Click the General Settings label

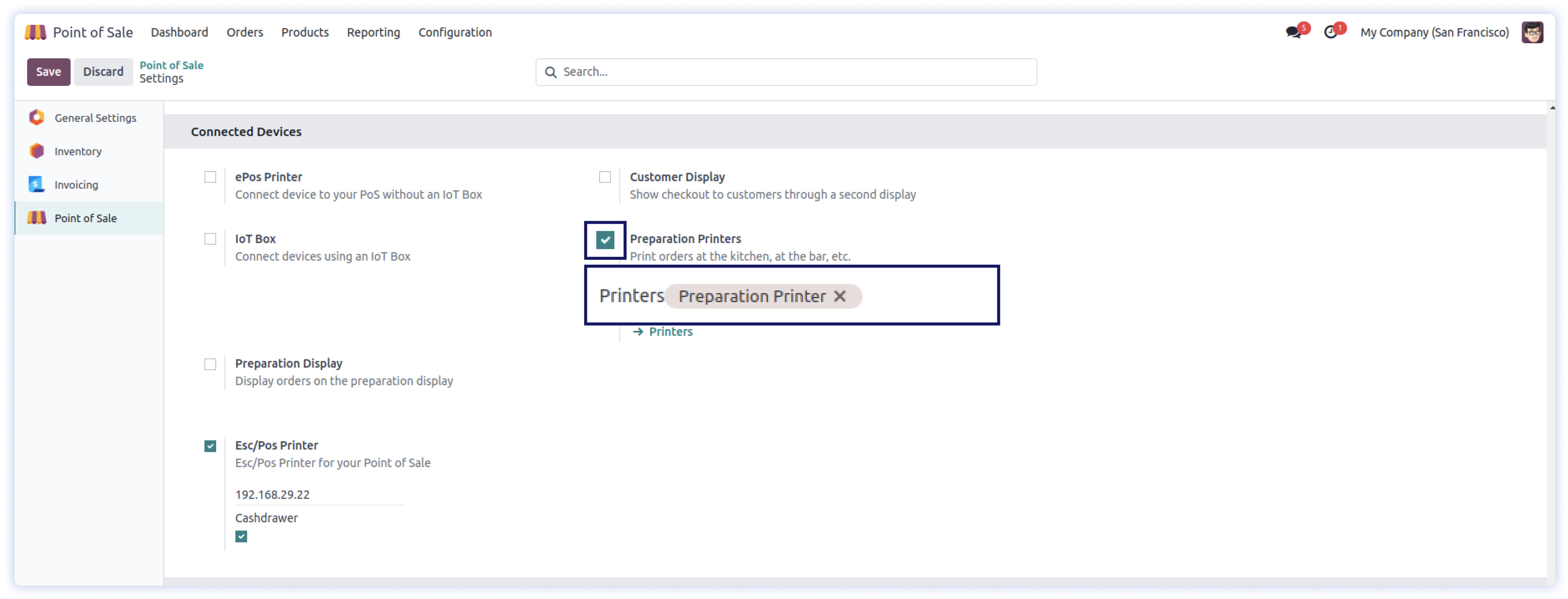pyautogui.click(x=96, y=118)
